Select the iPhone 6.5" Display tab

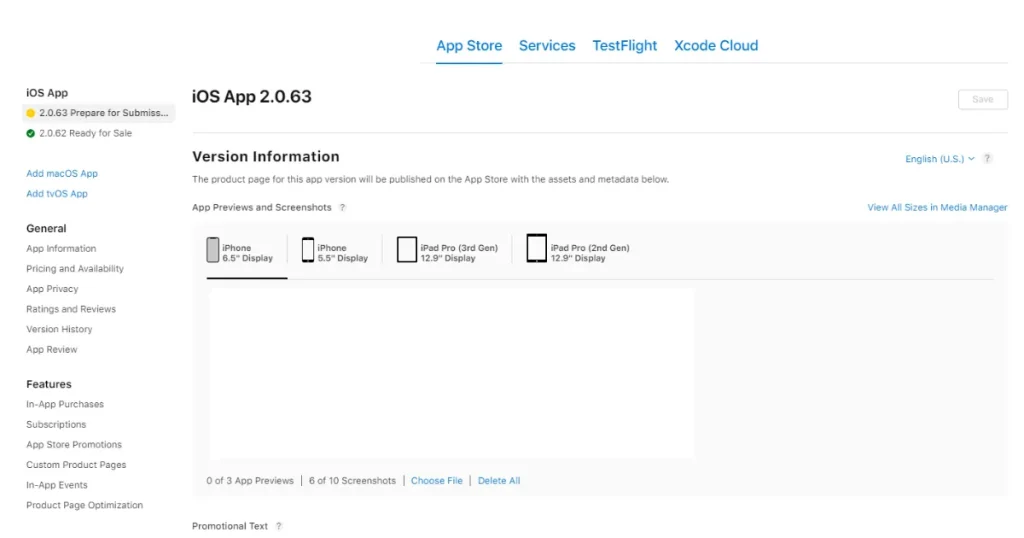[240, 251]
